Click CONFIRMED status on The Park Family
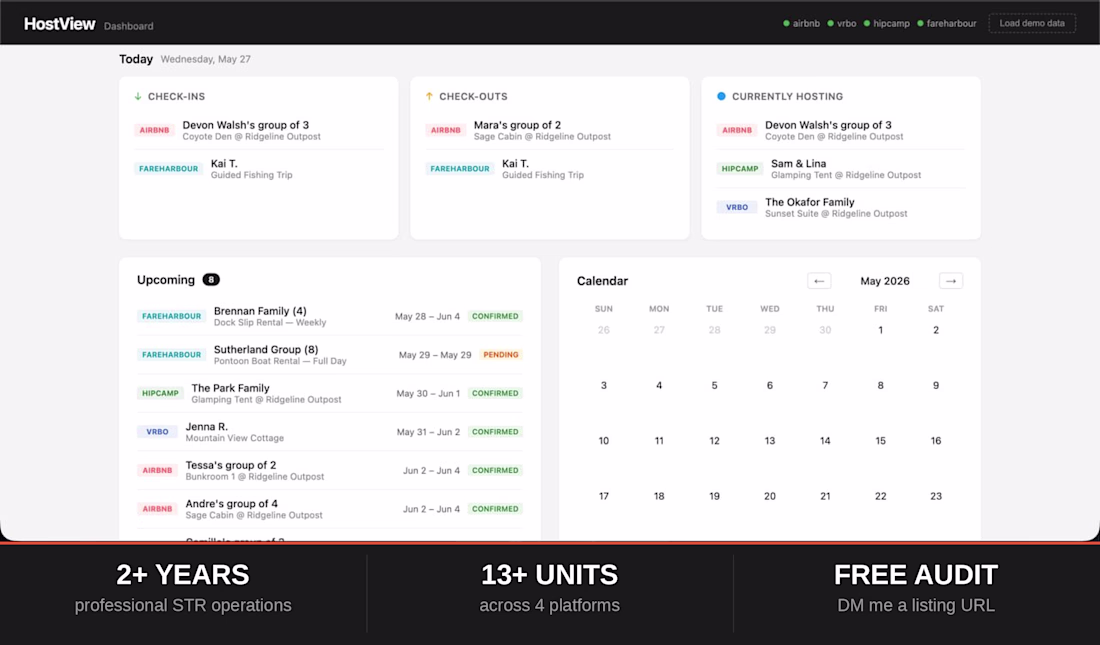The width and height of the screenshot is (1100, 645). pyautogui.click(x=495, y=393)
